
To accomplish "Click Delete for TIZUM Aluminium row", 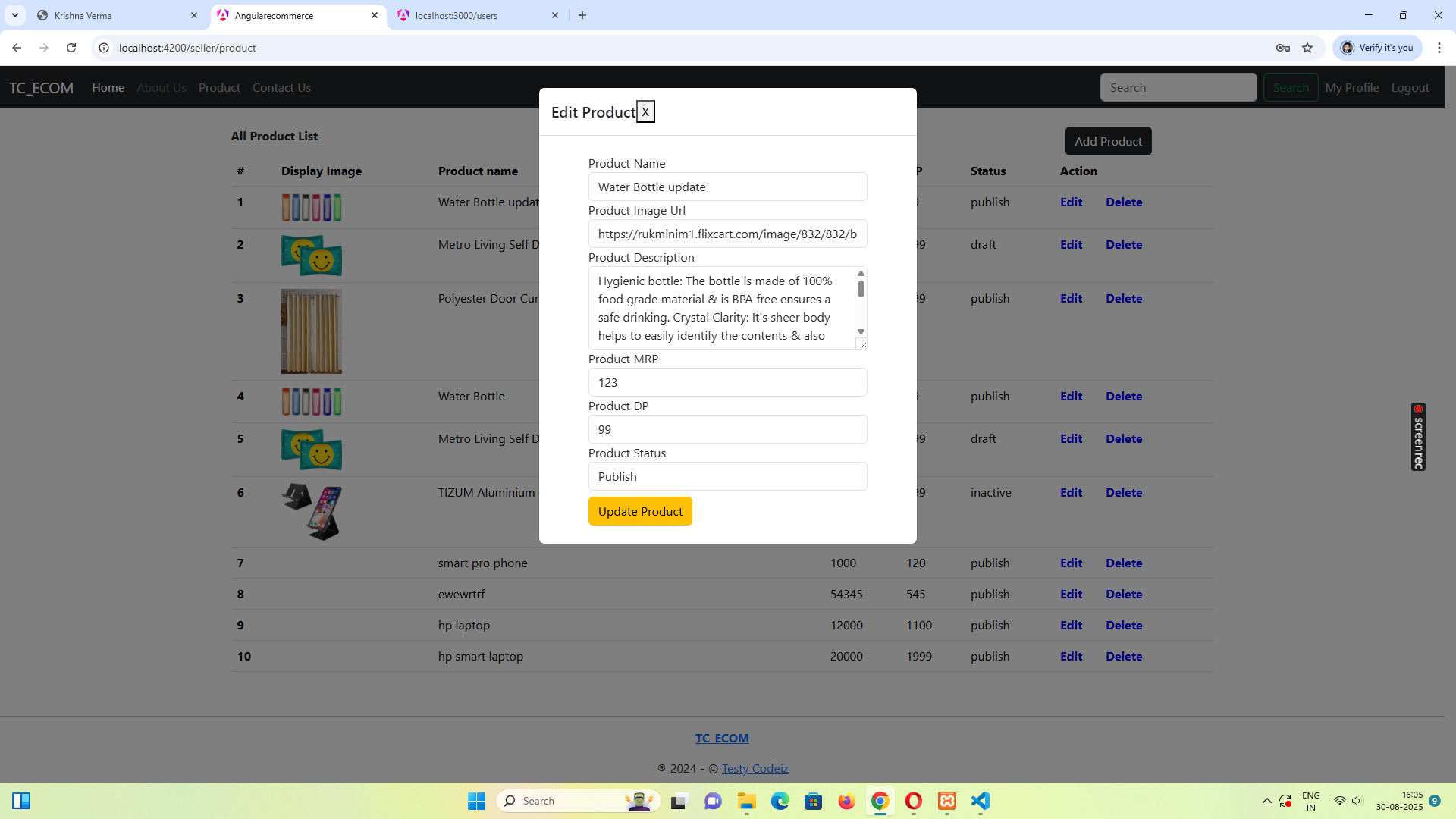I will 1124,492.
